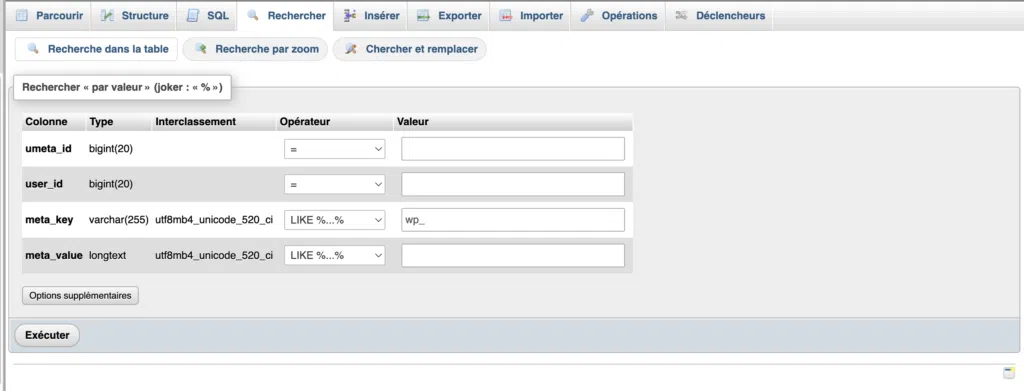Open Chercher et remplacer sub-tab

click(x=409, y=49)
